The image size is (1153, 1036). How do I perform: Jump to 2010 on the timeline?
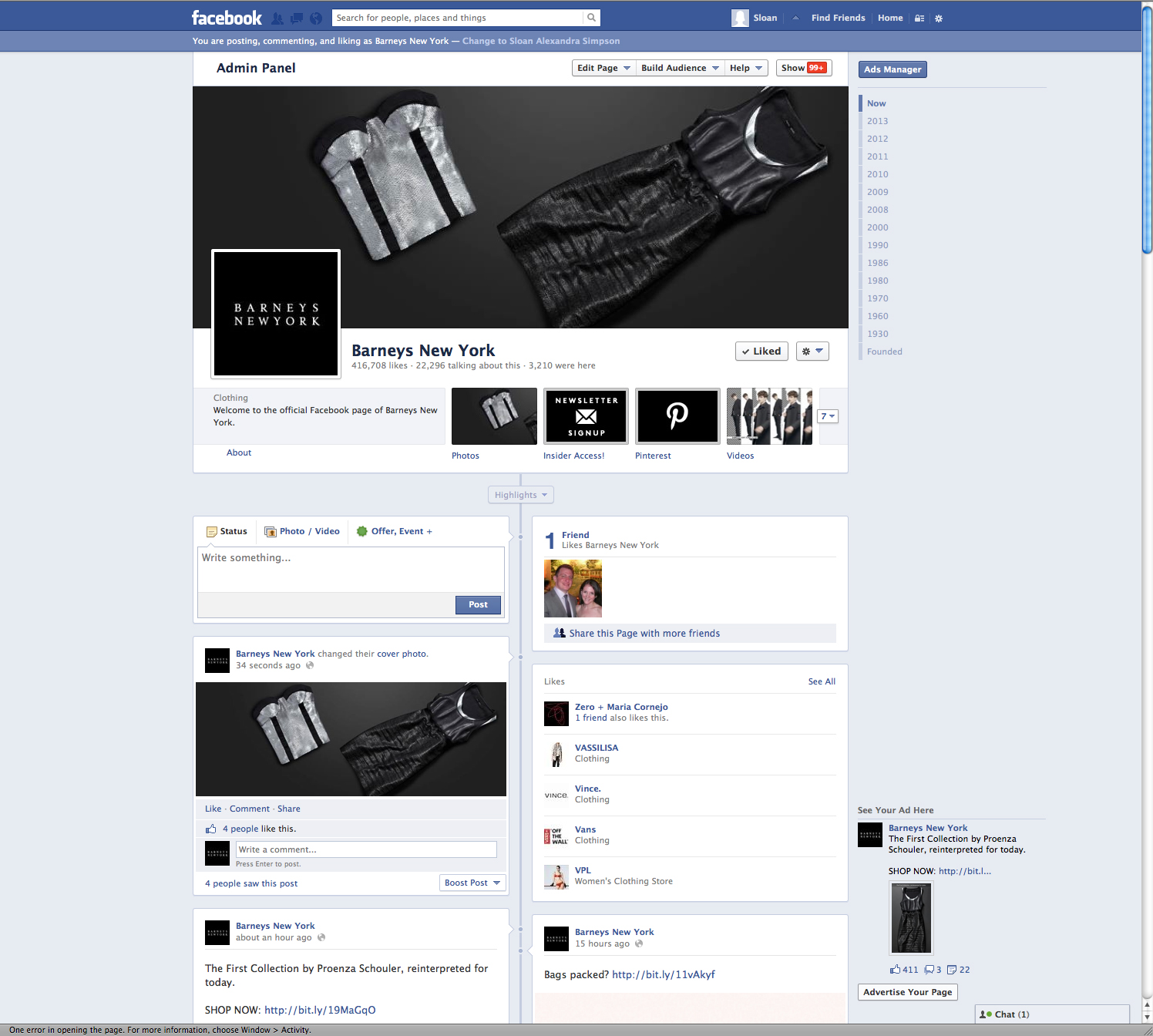coord(877,174)
